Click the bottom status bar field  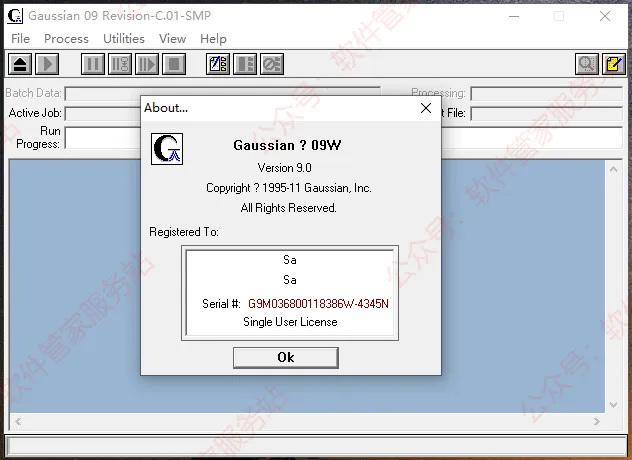click(316, 446)
